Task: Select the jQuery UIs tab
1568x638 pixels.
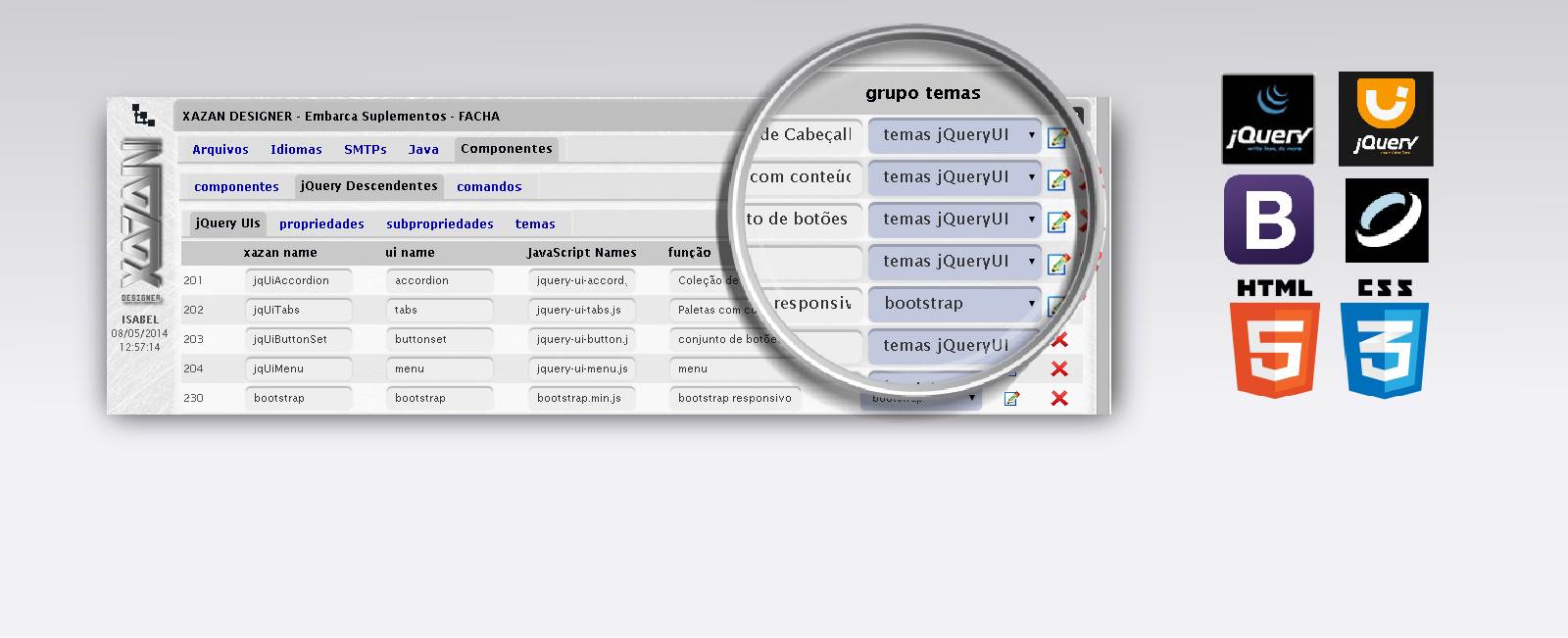Action: click(x=227, y=223)
